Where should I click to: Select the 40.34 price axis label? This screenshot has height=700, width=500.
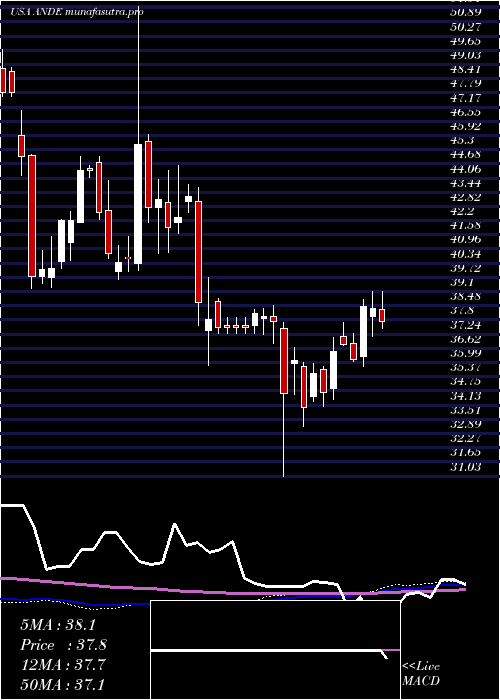click(465, 254)
